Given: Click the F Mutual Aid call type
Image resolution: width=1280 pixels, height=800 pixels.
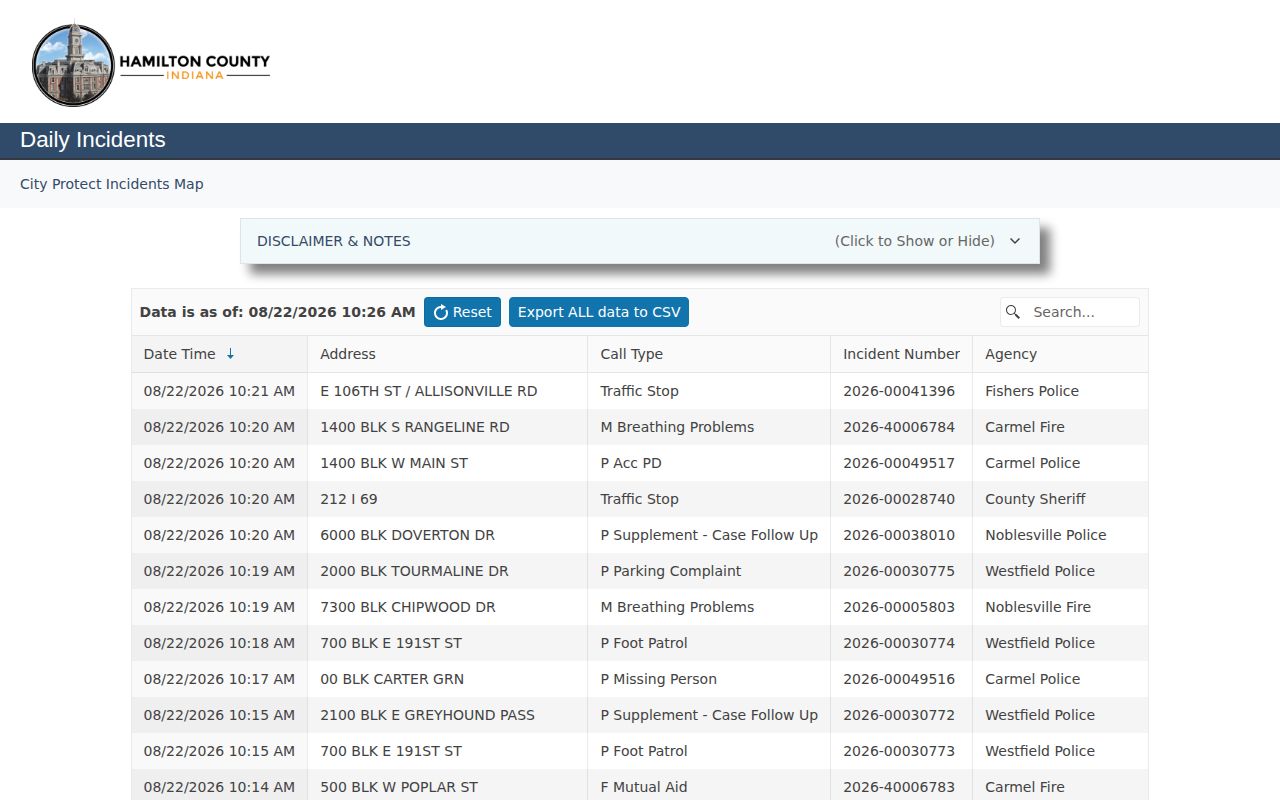Looking at the screenshot, I should tap(644, 787).
